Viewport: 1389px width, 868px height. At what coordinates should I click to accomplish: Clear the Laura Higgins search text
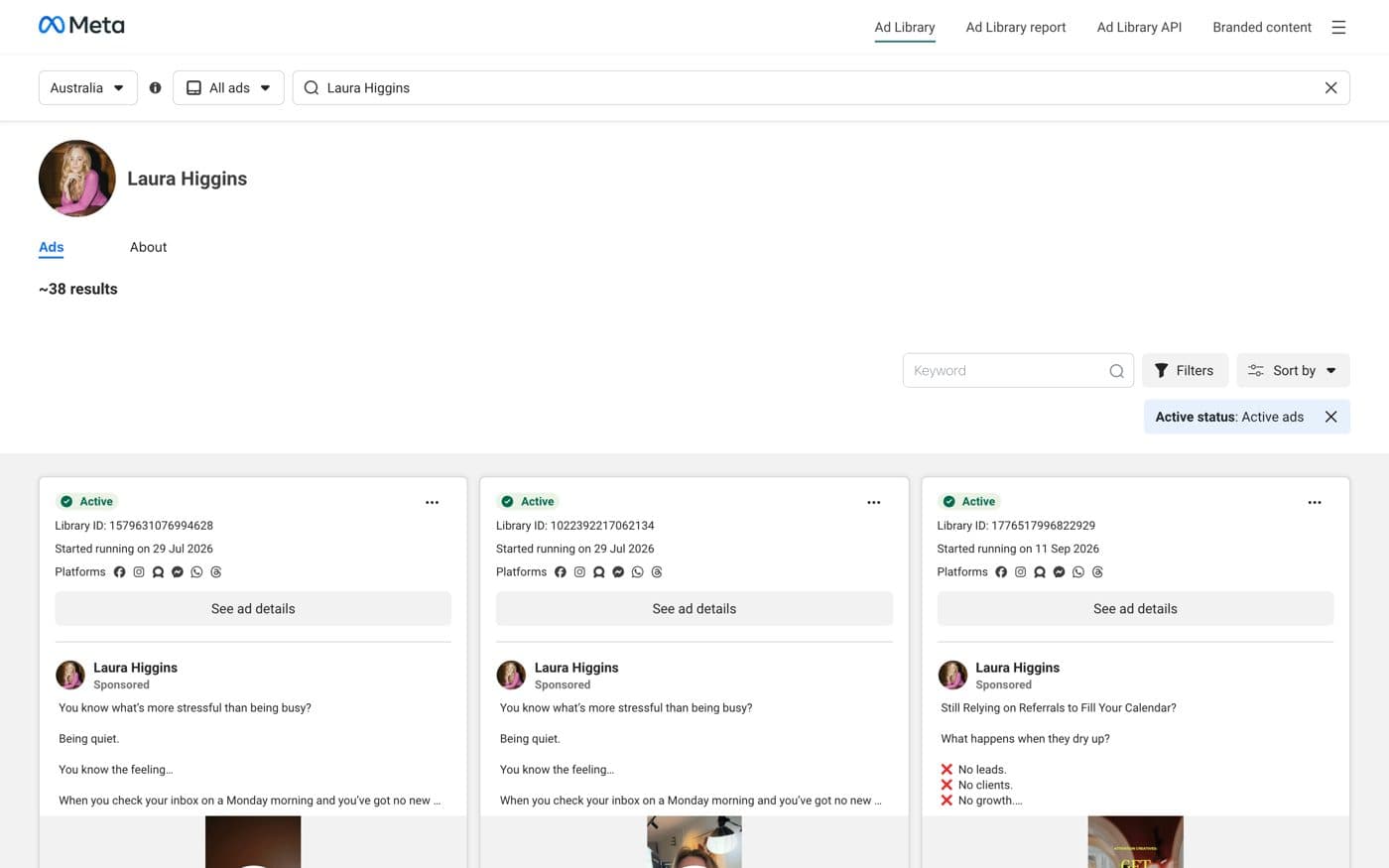1330,87
